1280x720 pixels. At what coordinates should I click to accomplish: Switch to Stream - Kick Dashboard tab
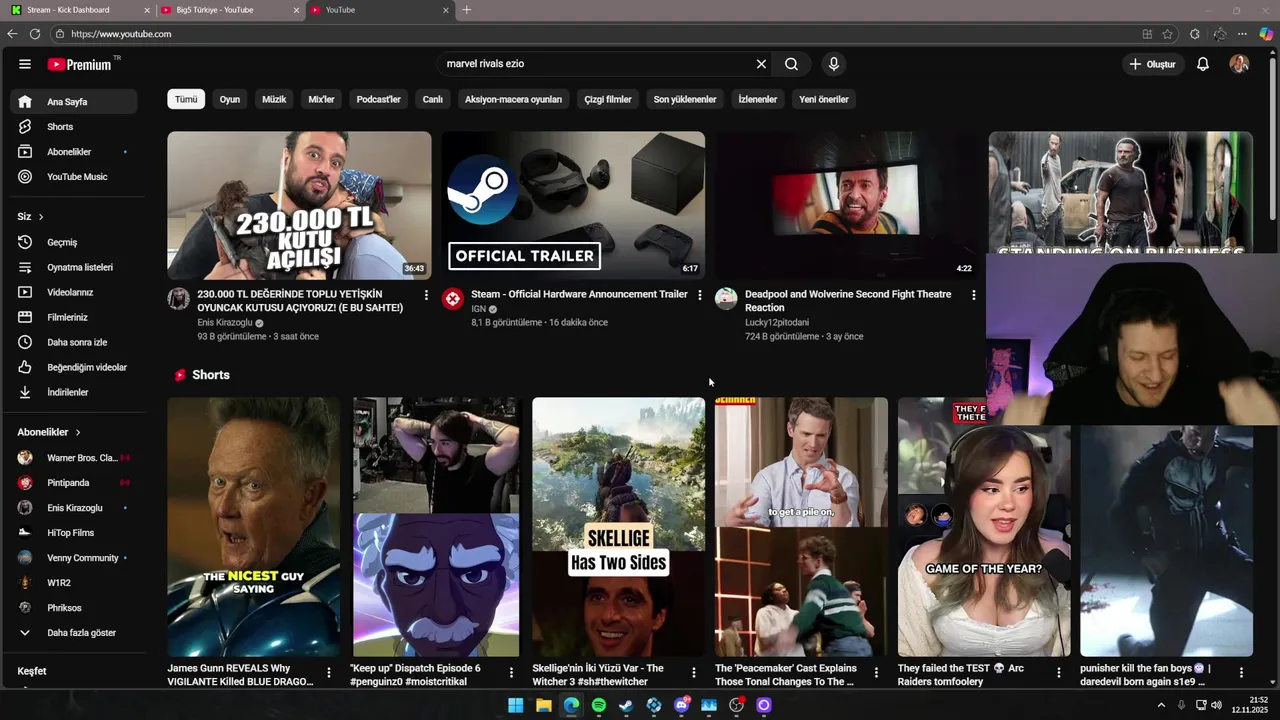(78, 10)
